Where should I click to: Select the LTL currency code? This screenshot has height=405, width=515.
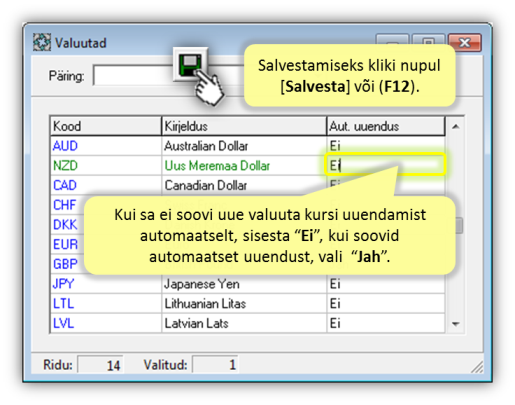coord(63,304)
